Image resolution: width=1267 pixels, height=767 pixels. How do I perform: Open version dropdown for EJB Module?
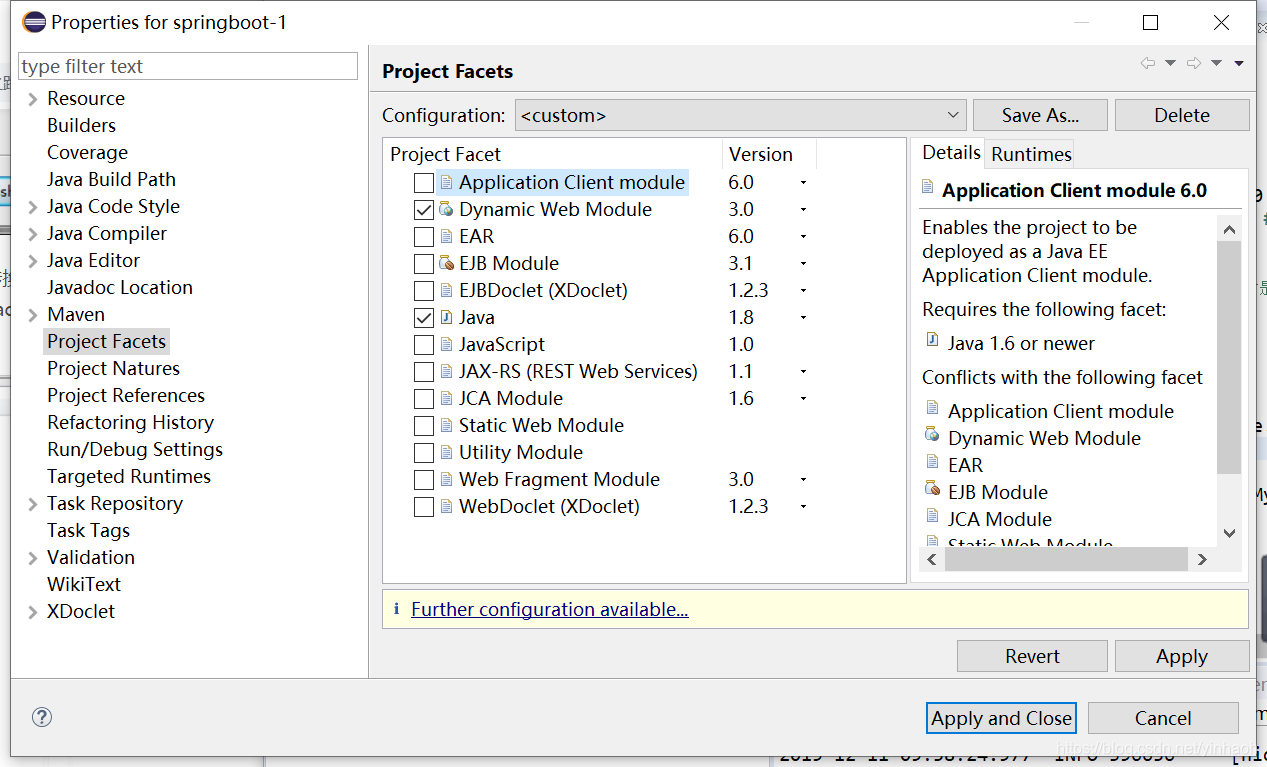pos(803,264)
